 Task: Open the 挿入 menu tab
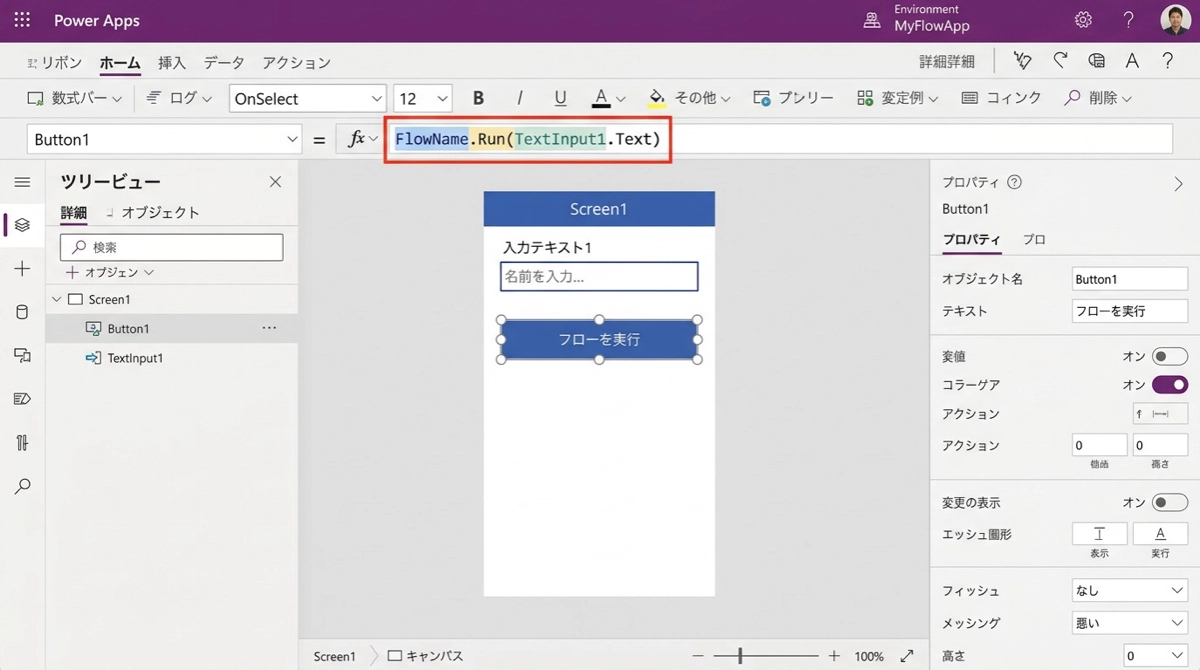coord(172,63)
